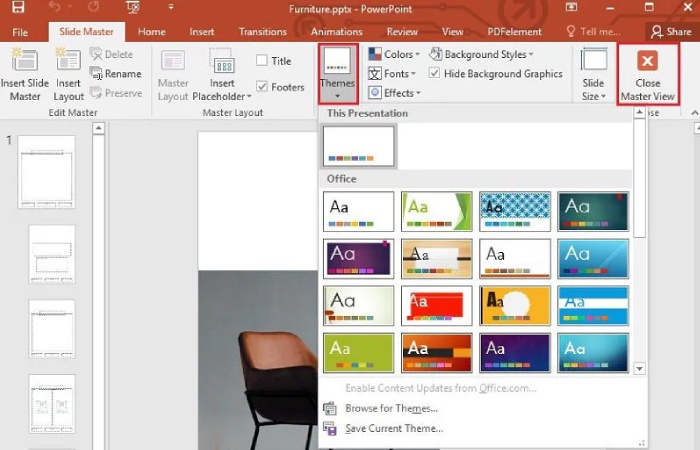Select the white Office theme thumbnail

pyautogui.click(x=358, y=211)
